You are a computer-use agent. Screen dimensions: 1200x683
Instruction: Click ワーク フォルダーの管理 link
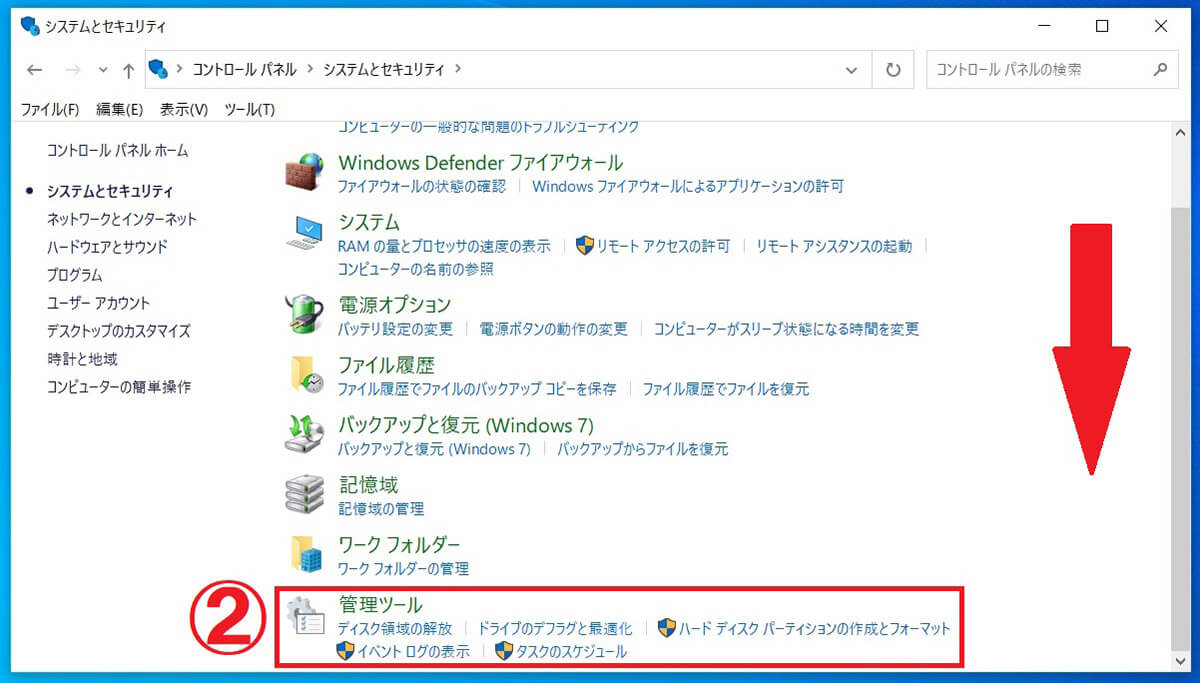pos(403,568)
